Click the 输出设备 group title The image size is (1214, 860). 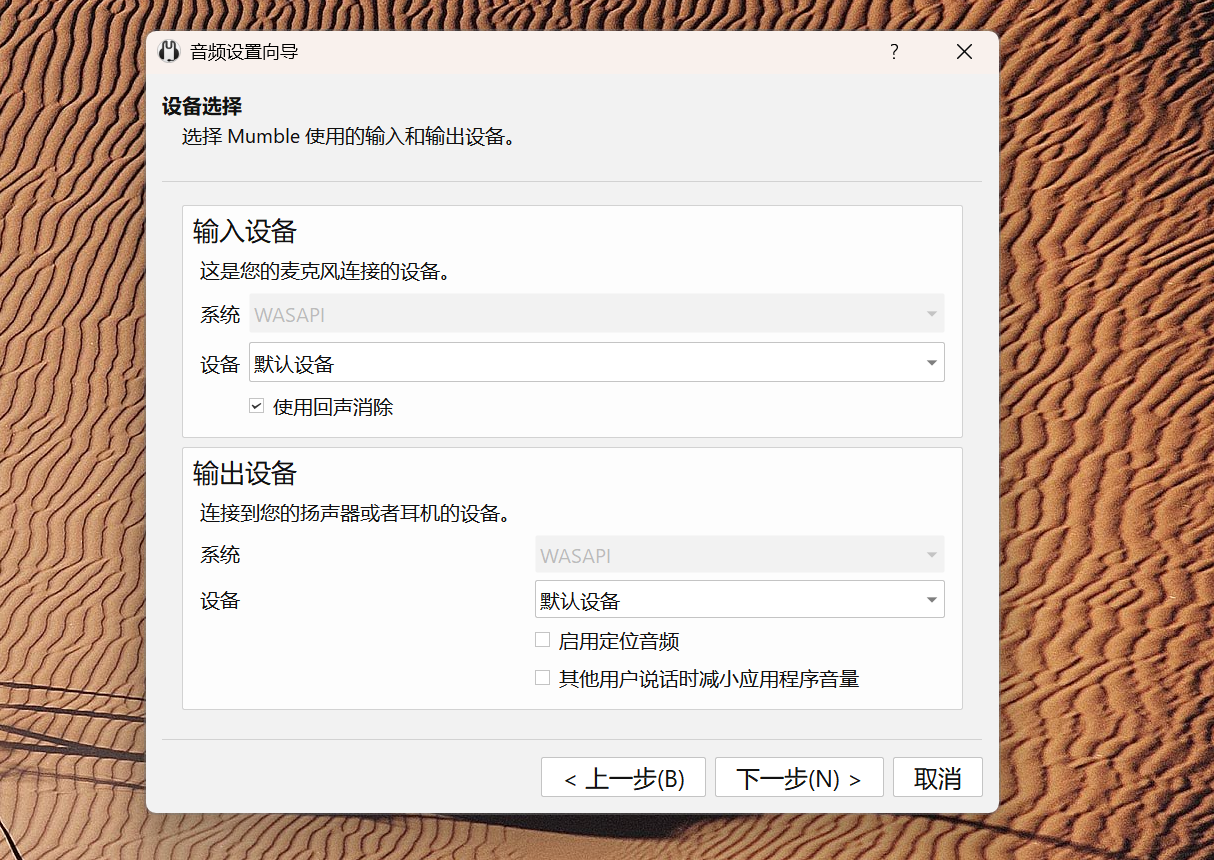pos(245,472)
